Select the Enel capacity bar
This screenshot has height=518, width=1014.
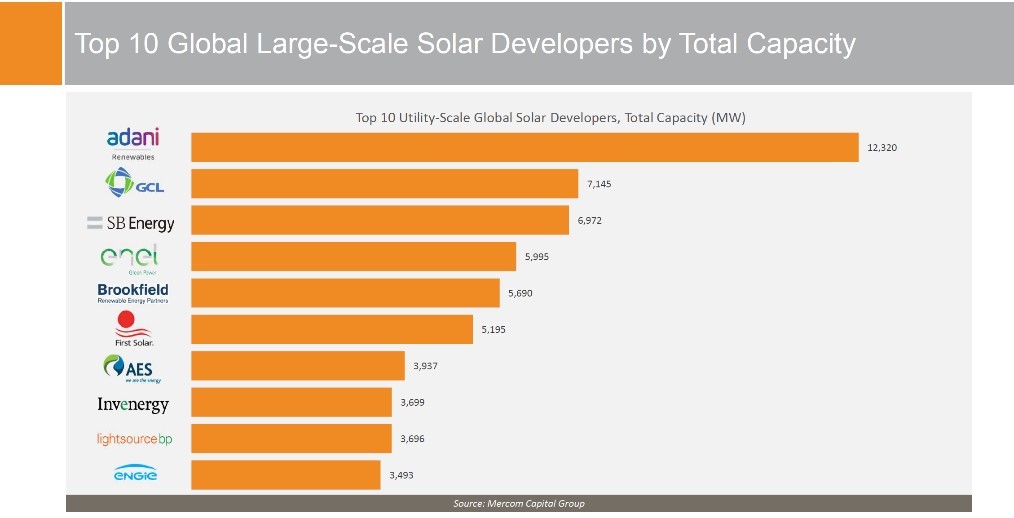pos(354,257)
